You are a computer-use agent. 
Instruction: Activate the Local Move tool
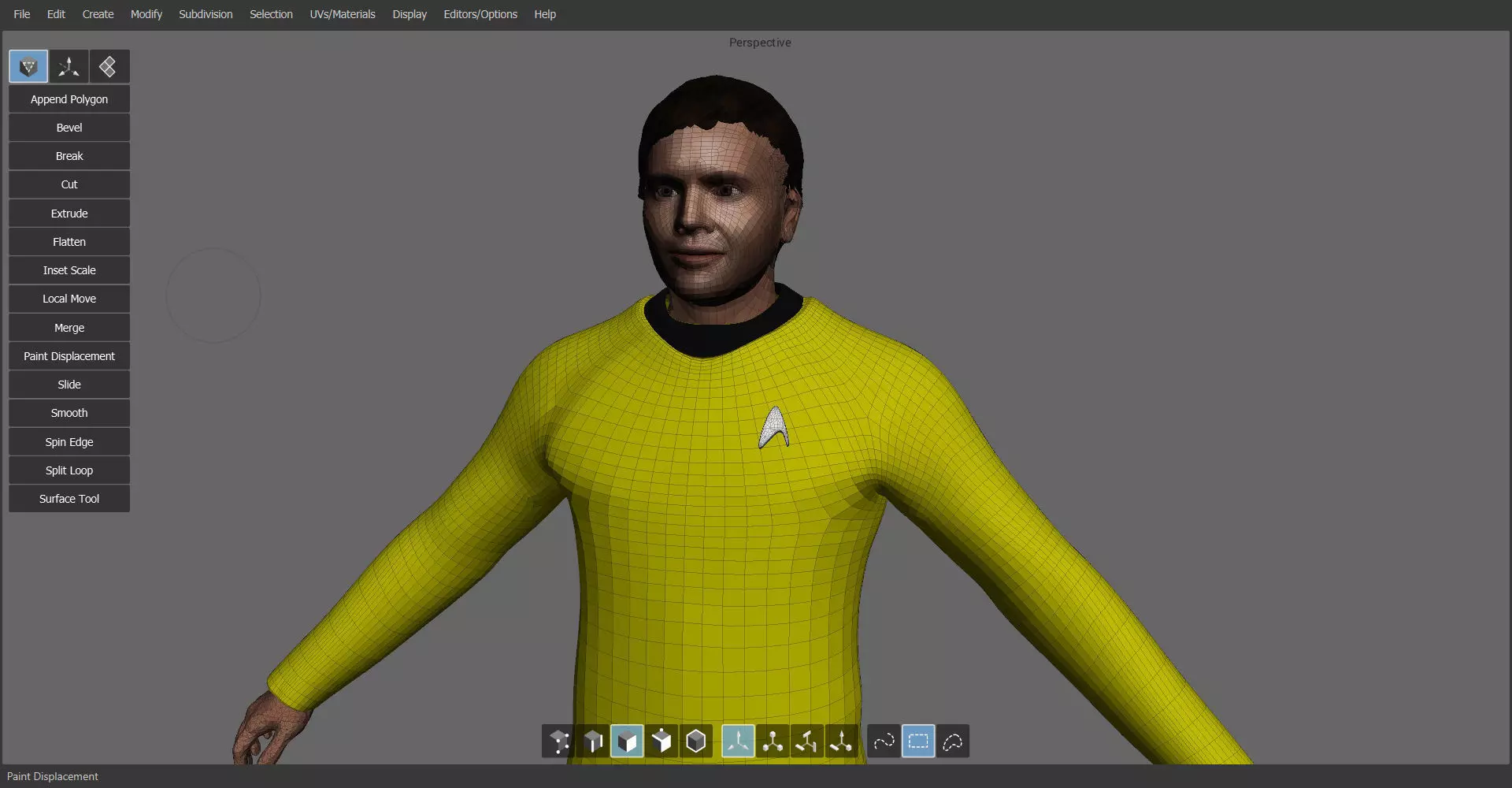pos(69,299)
